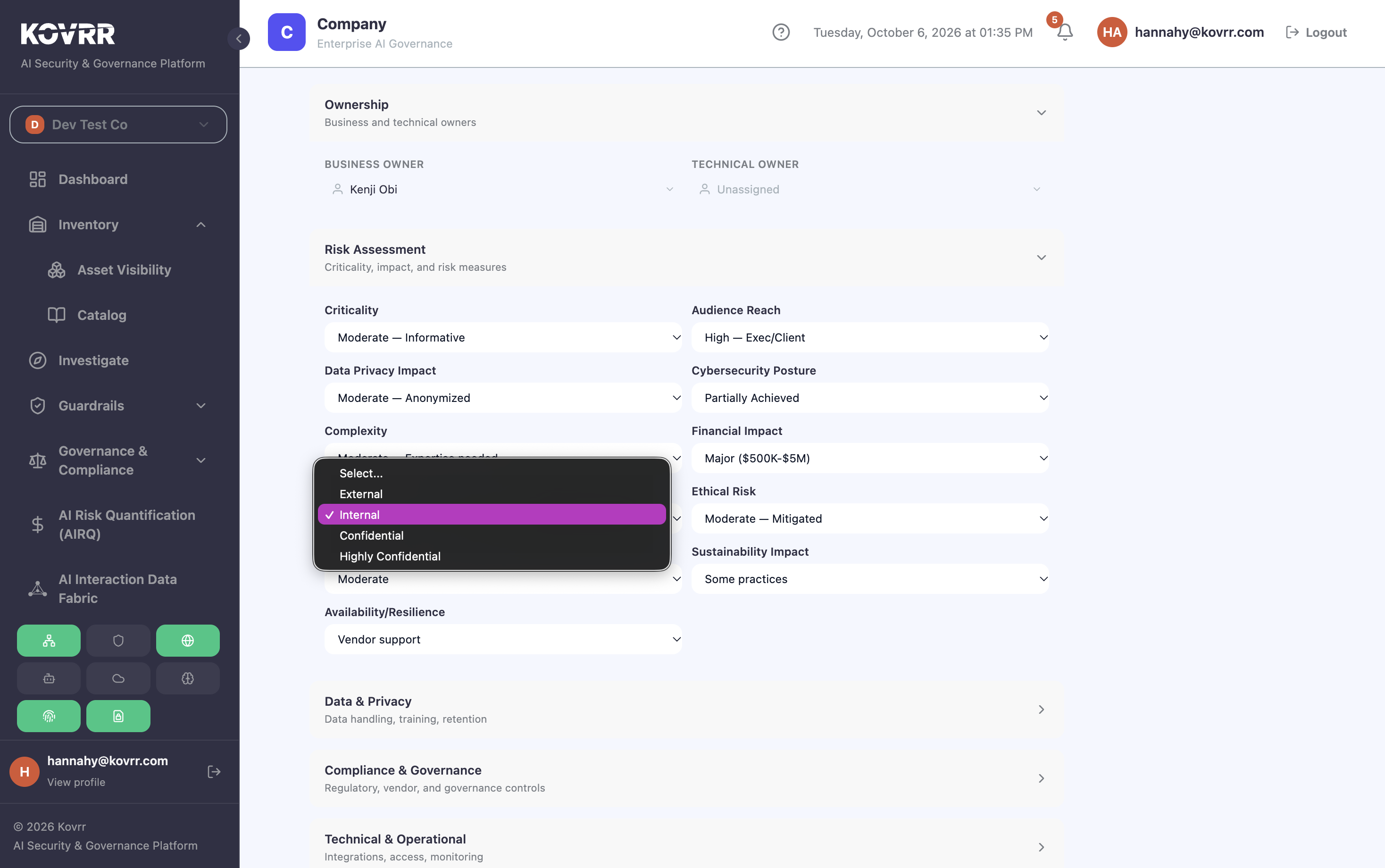Choose Highly Confidential from the open list

pos(492,556)
